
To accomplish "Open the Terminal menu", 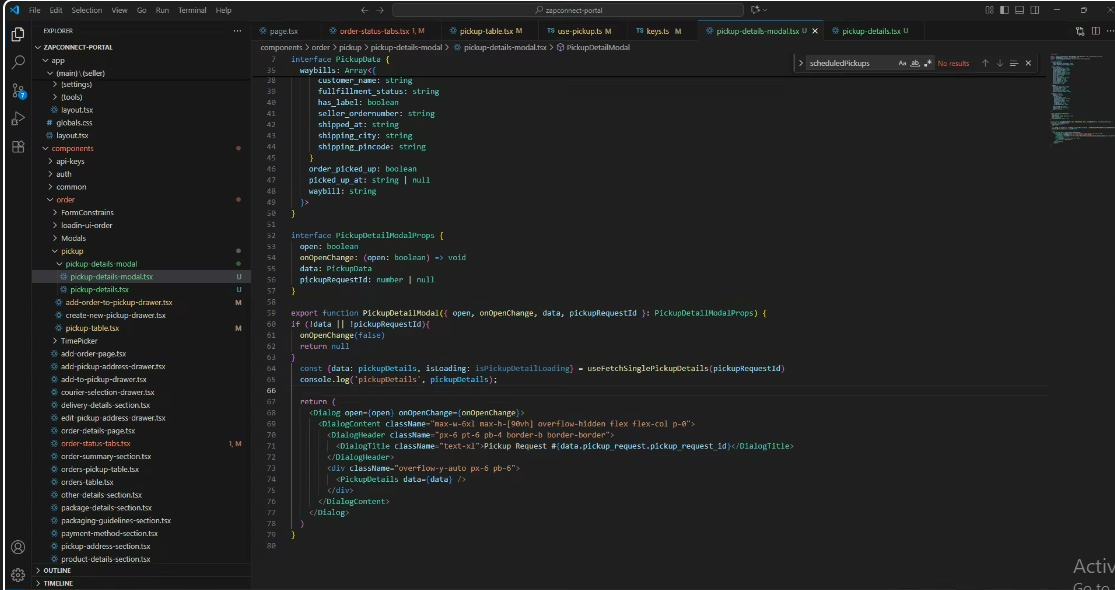I will [191, 10].
